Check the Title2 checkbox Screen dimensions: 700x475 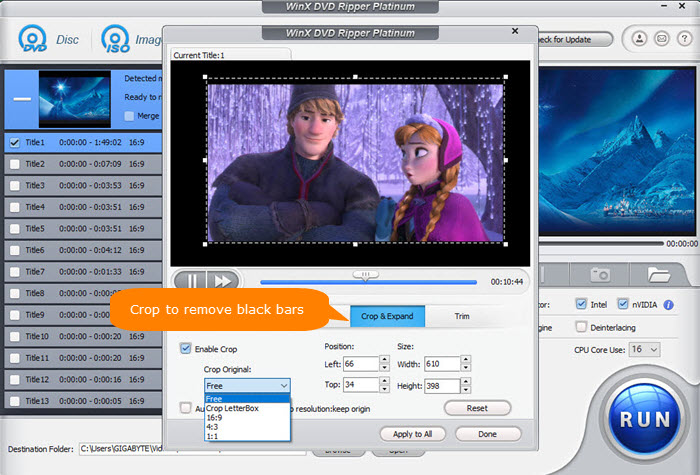tap(15, 164)
